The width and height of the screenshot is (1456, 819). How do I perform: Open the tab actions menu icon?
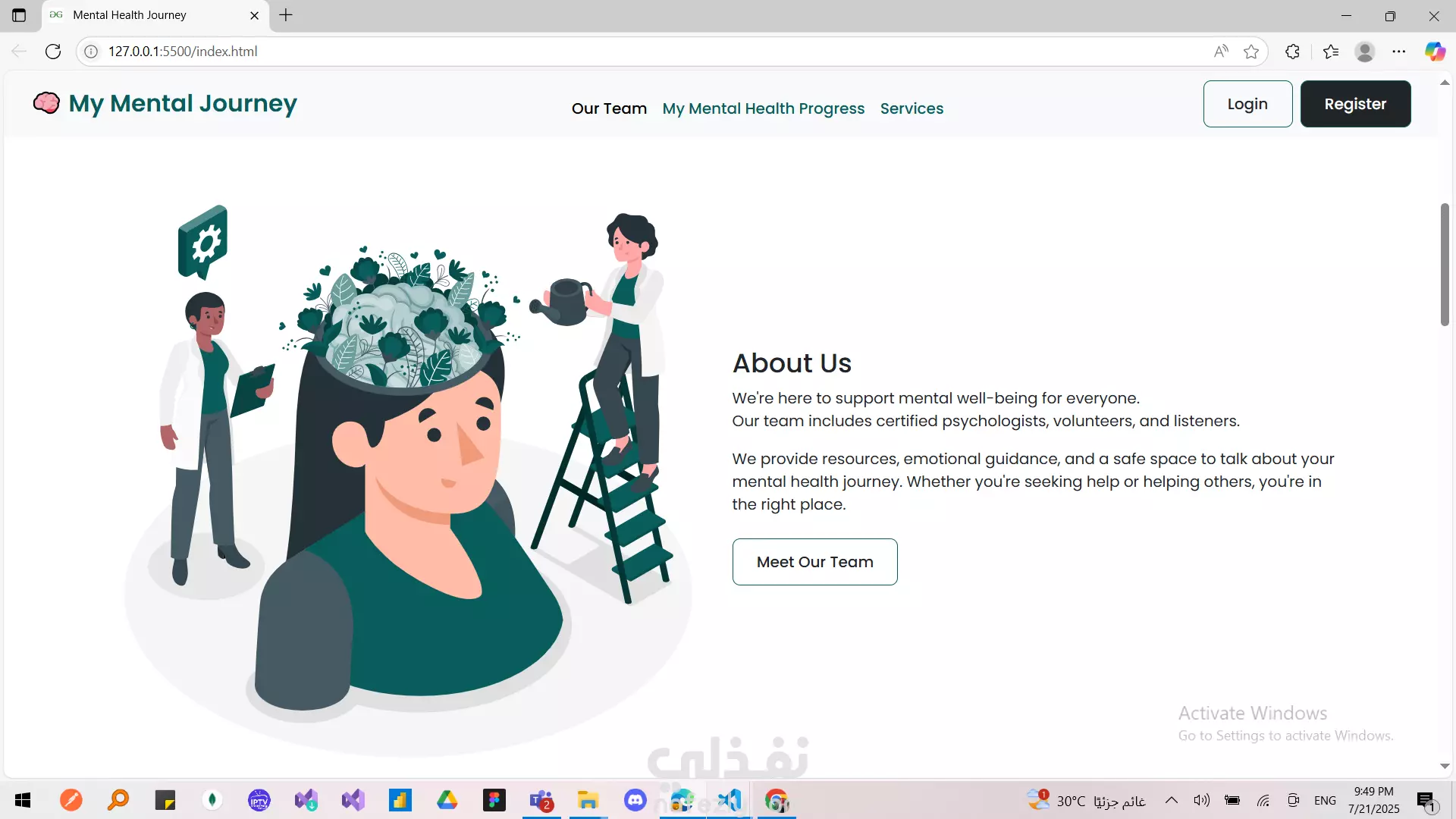19,15
